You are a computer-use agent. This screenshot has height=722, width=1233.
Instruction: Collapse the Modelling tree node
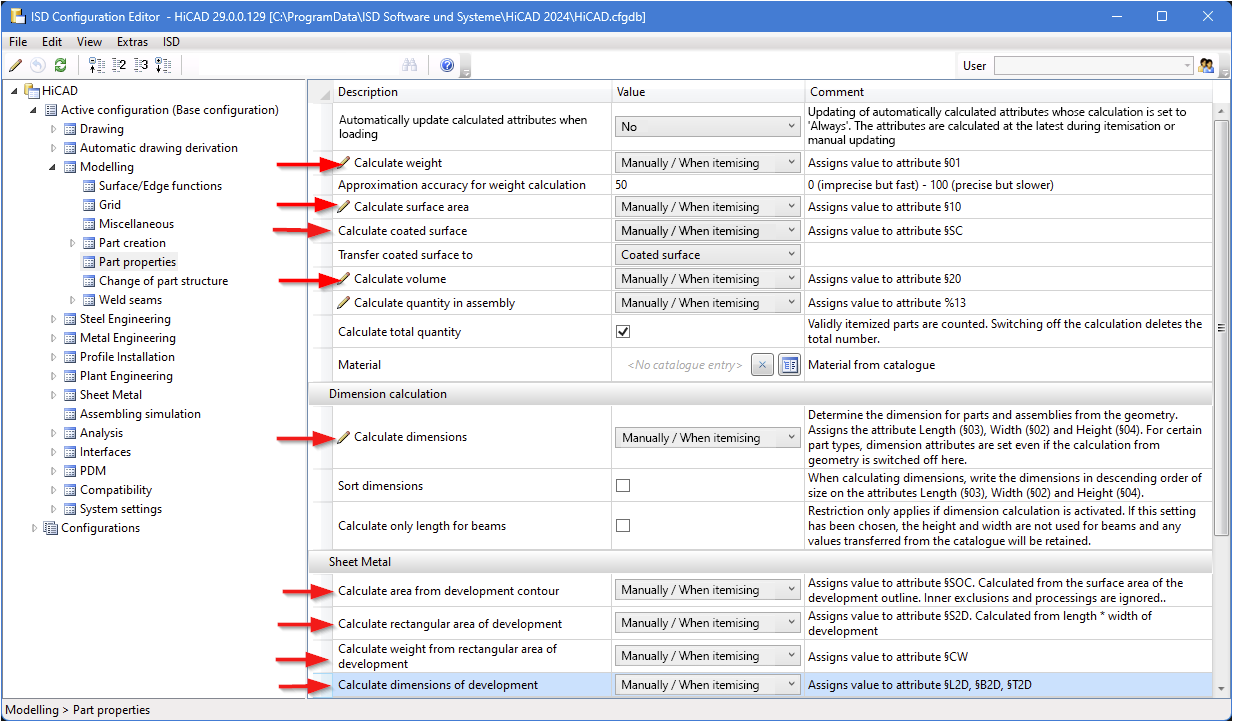[54, 167]
